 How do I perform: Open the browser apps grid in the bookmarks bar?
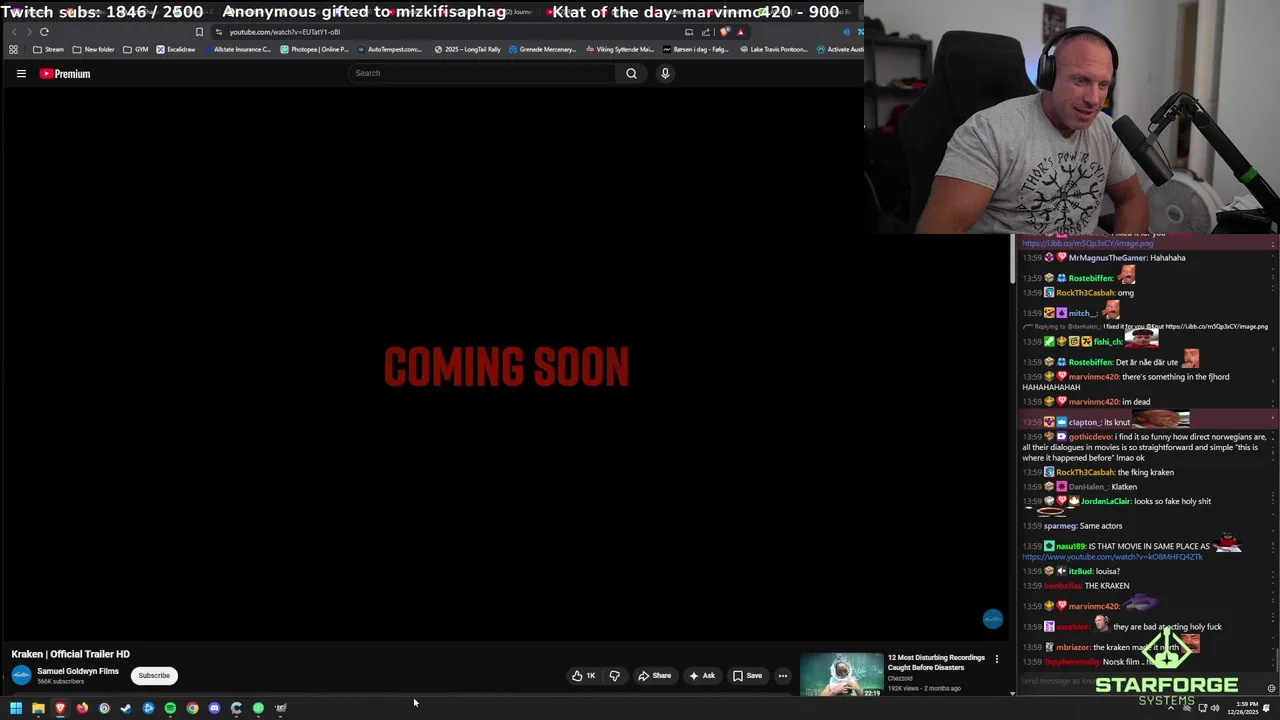(x=13, y=49)
